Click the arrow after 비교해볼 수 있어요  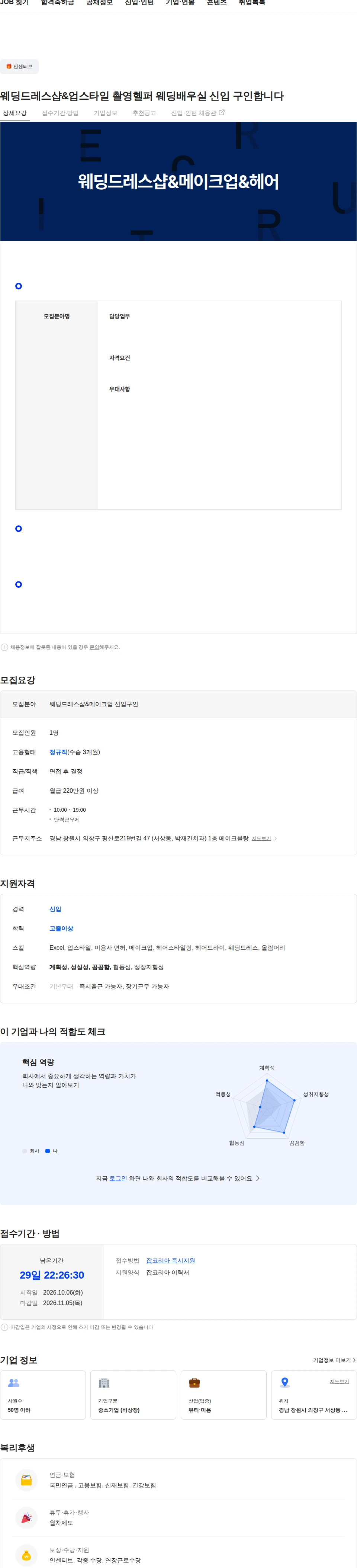click(x=258, y=1179)
